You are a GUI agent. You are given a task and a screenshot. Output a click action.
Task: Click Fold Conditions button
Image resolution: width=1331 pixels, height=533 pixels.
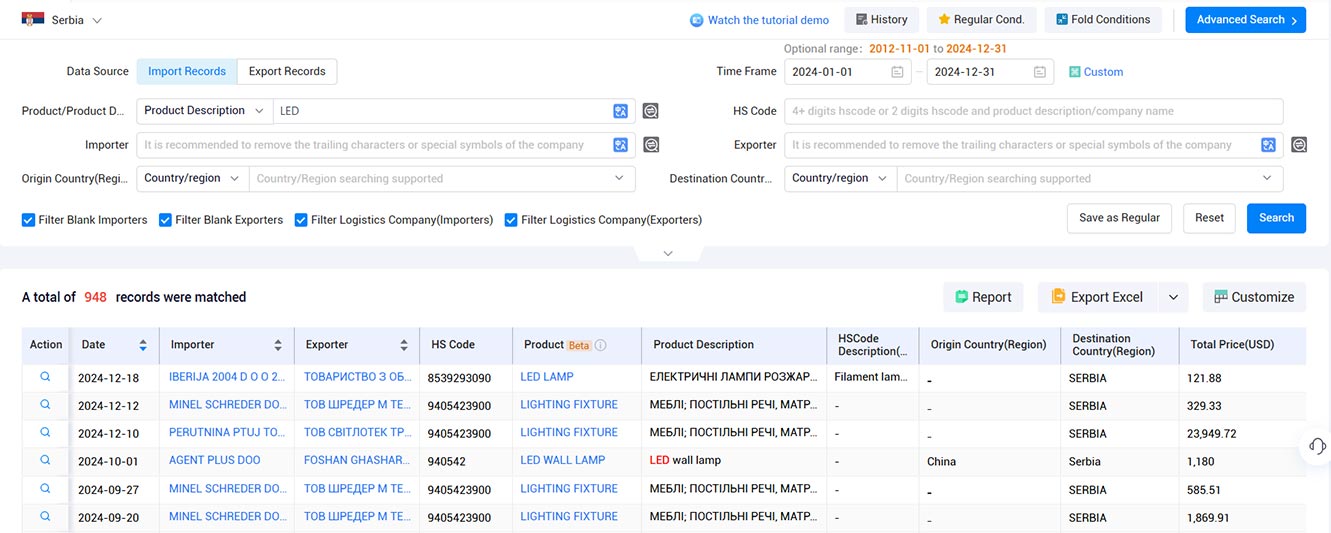point(1104,20)
